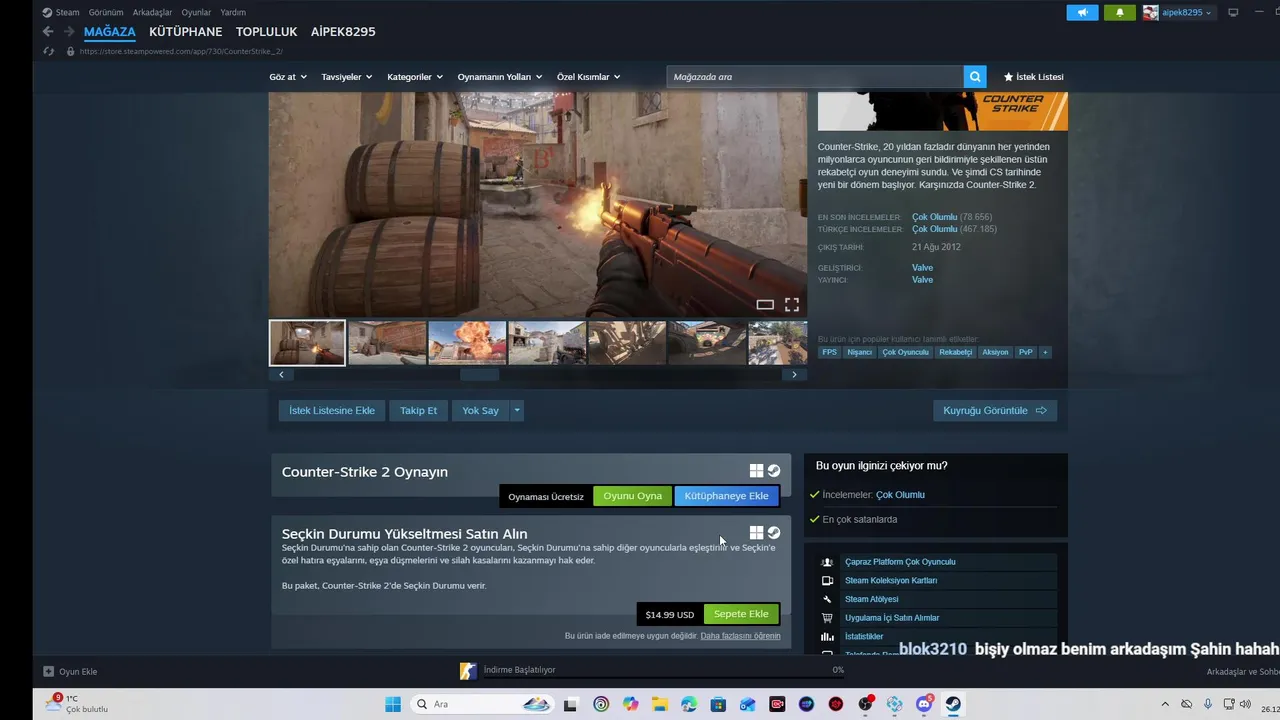
Task: Open Task View from the taskbar
Action: click(571, 704)
